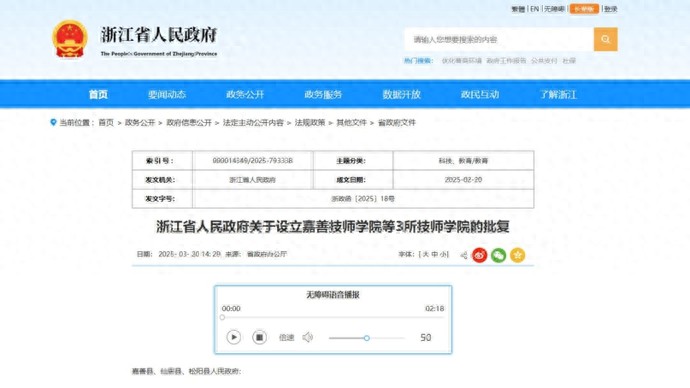Focus the site search input field
Image resolution: width=690 pixels, height=388 pixels.
tap(499, 39)
